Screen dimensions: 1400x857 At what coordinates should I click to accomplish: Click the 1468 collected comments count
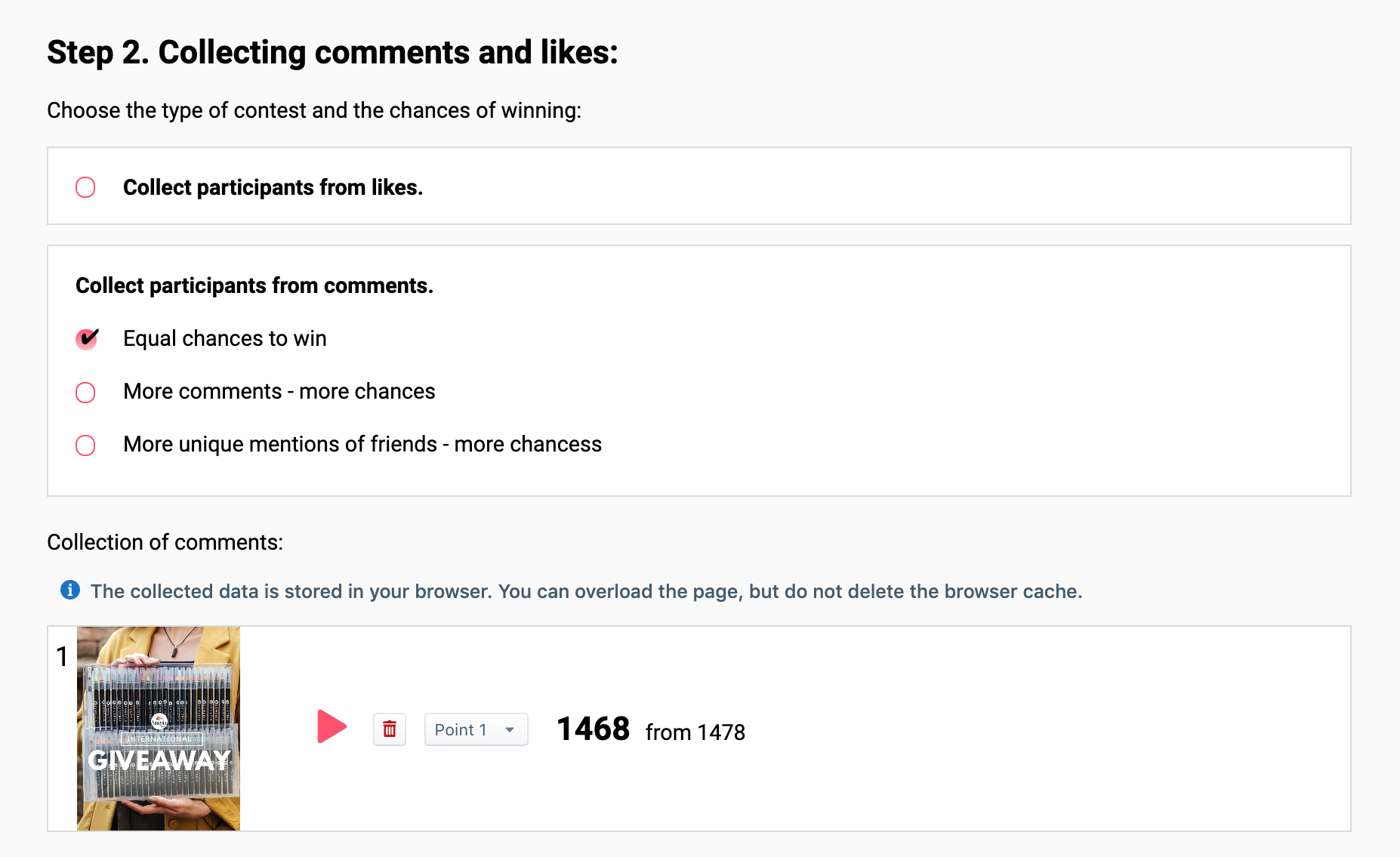(x=593, y=729)
